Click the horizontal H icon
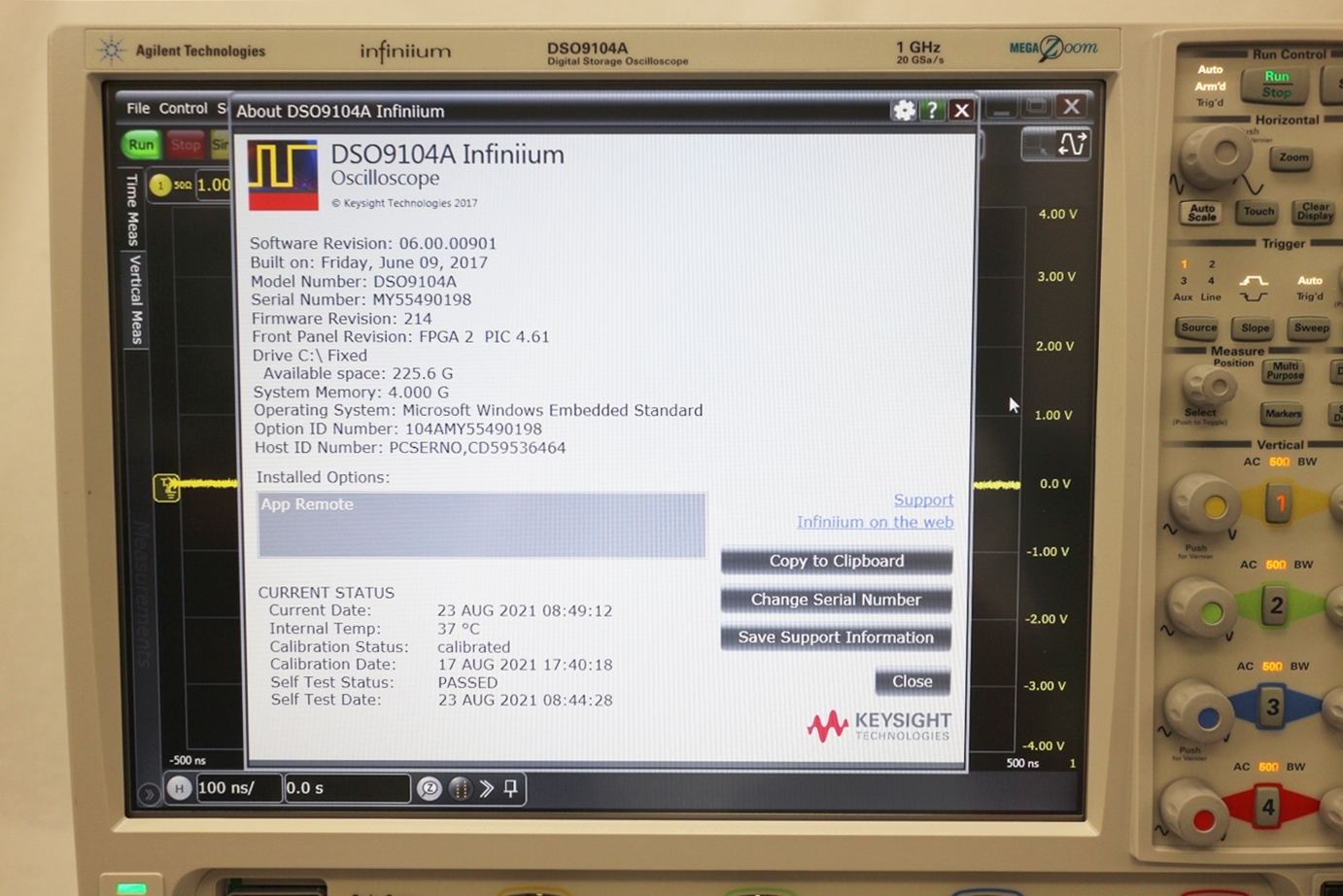 click(179, 788)
